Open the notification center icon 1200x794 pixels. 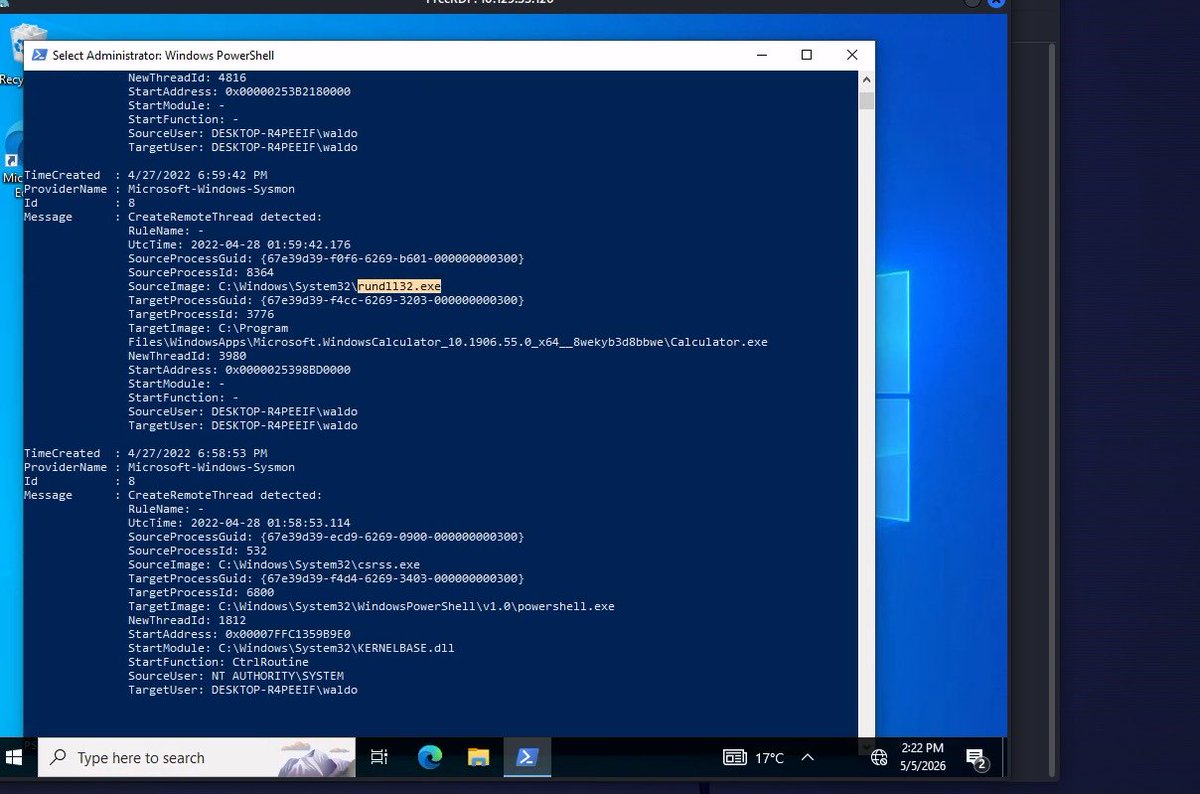(x=978, y=758)
